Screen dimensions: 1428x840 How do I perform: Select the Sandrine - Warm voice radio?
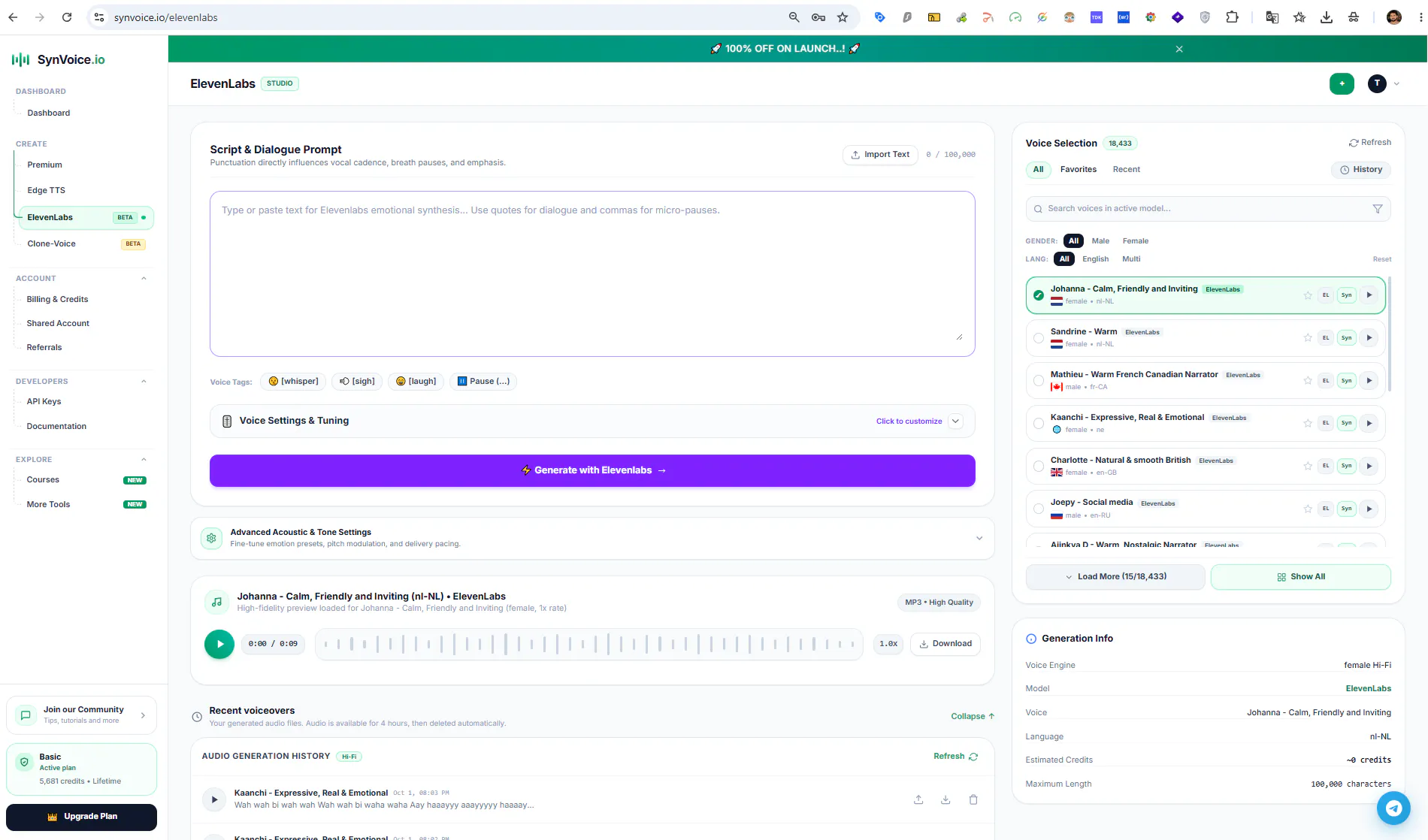[1038, 338]
